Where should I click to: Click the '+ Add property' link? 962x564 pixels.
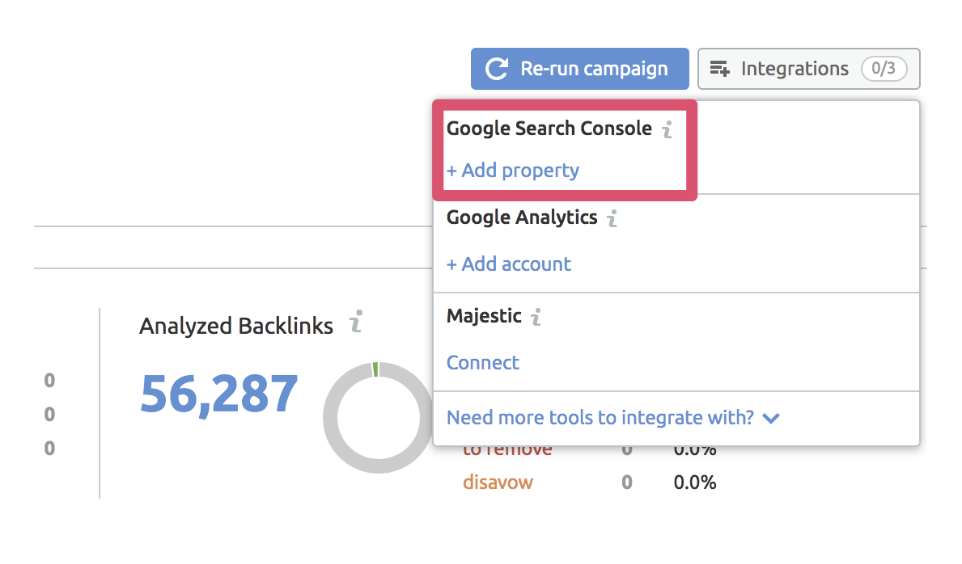(513, 170)
